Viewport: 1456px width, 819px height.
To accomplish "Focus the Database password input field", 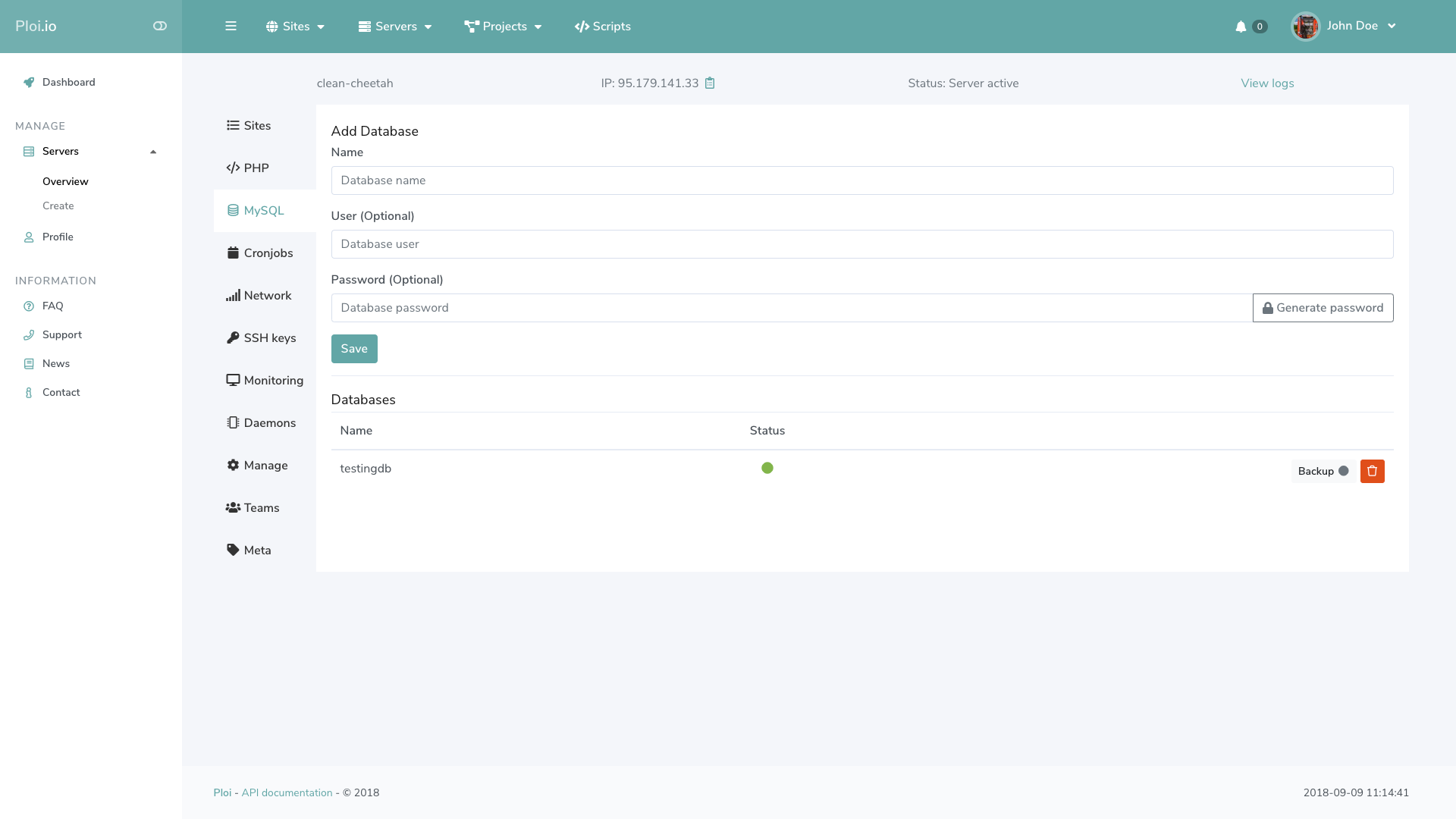I will pos(792,308).
